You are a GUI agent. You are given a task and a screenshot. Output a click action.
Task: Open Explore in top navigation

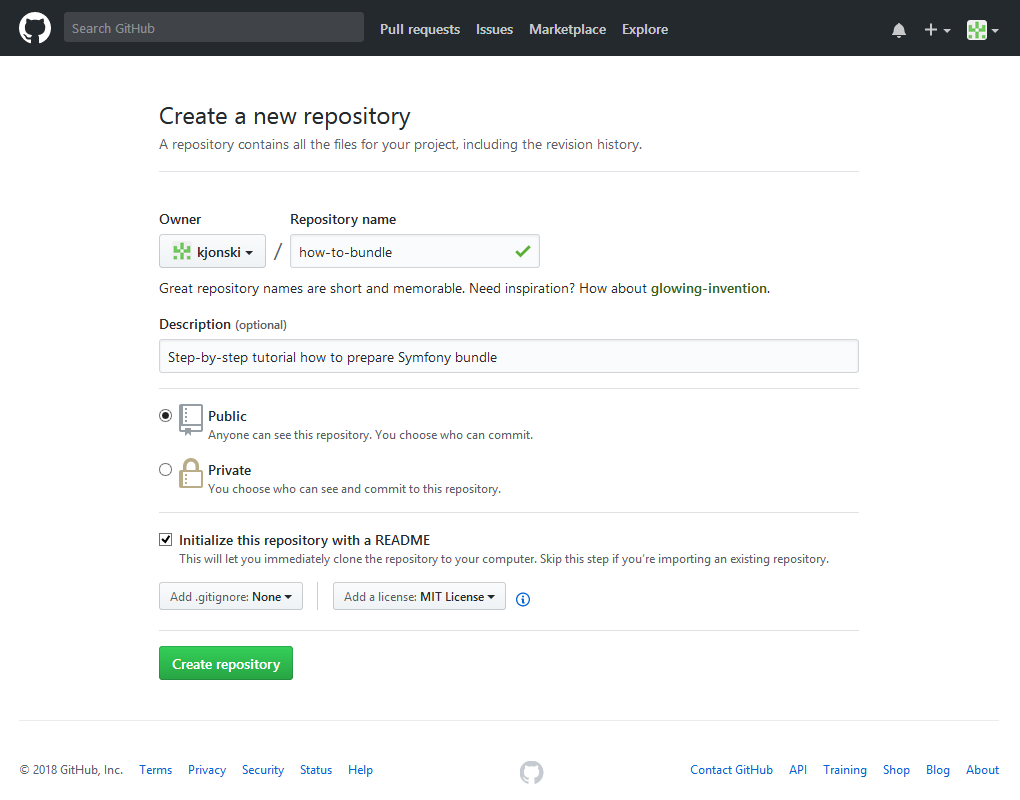tap(645, 29)
